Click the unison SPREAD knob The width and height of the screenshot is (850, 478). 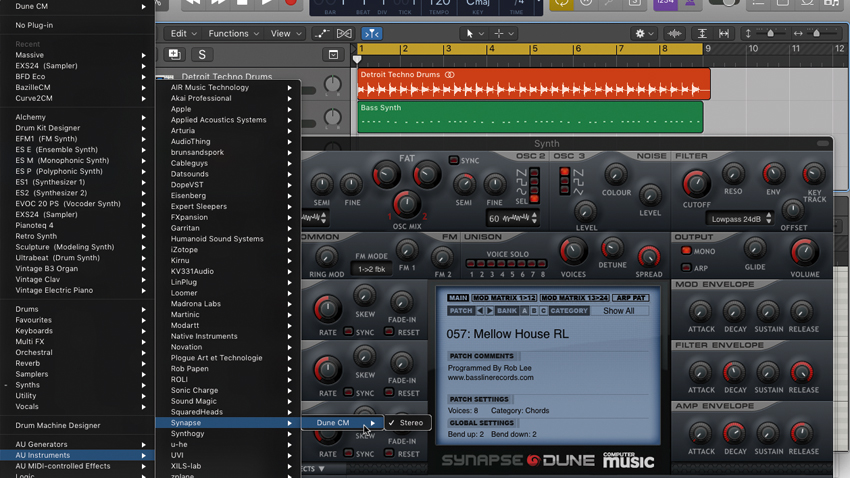coord(649,256)
